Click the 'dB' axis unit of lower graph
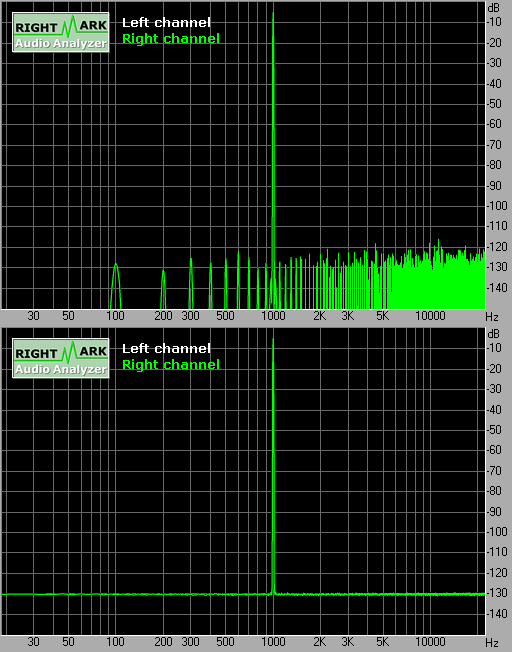This screenshot has height=652, width=512. click(x=493, y=334)
